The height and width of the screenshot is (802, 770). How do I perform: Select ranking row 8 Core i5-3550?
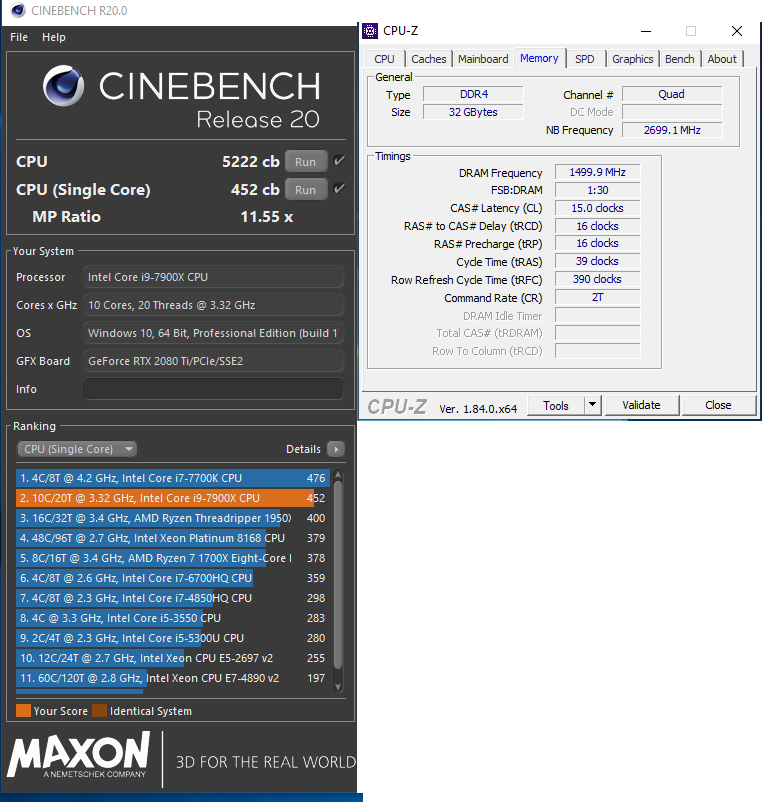click(x=173, y=618)
